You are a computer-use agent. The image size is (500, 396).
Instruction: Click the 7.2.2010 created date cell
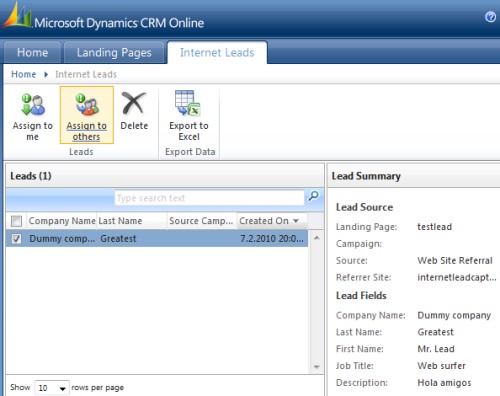(272, 239)
